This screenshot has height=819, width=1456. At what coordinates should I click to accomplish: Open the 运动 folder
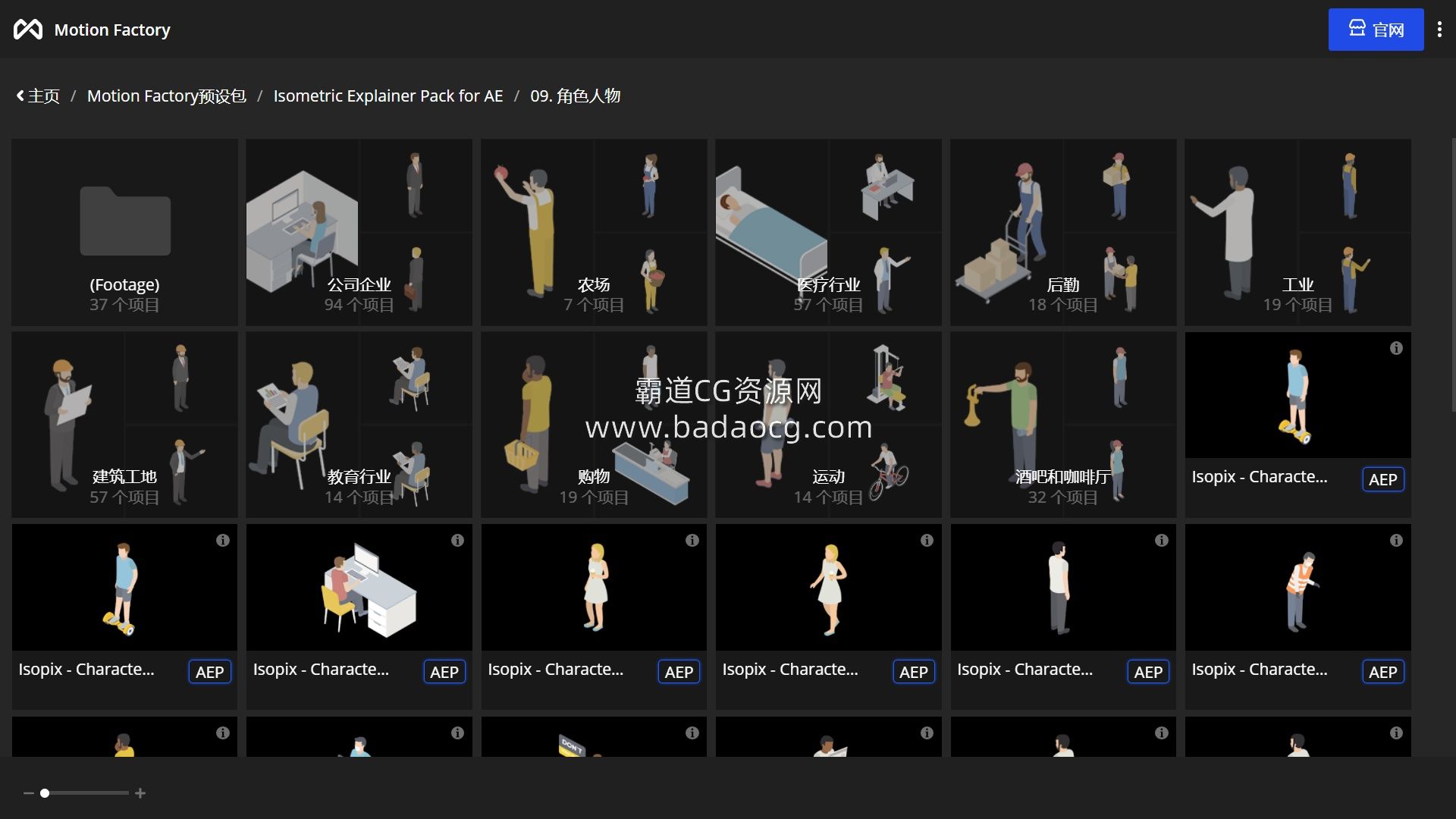828,425
